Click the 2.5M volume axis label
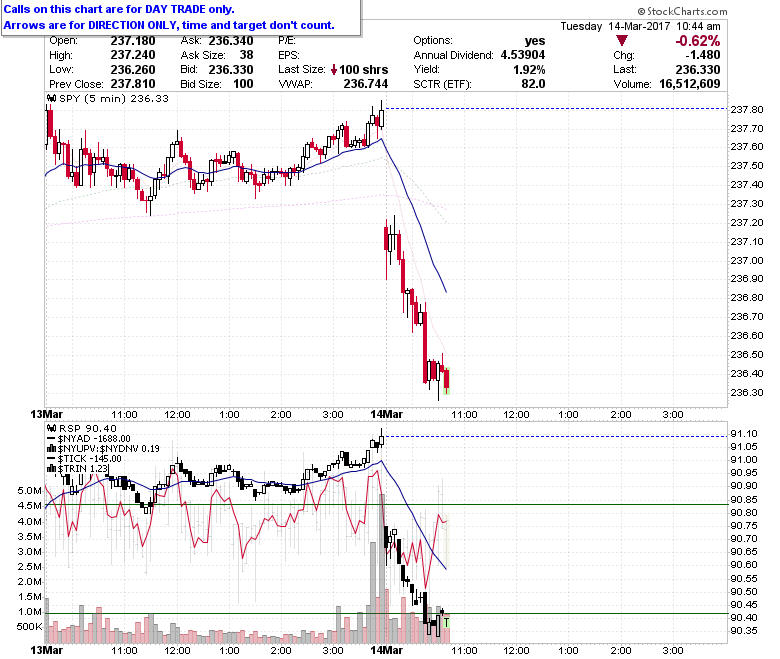Image resolution: width=780 pixels, height=659 pixels. click(29, 566)
